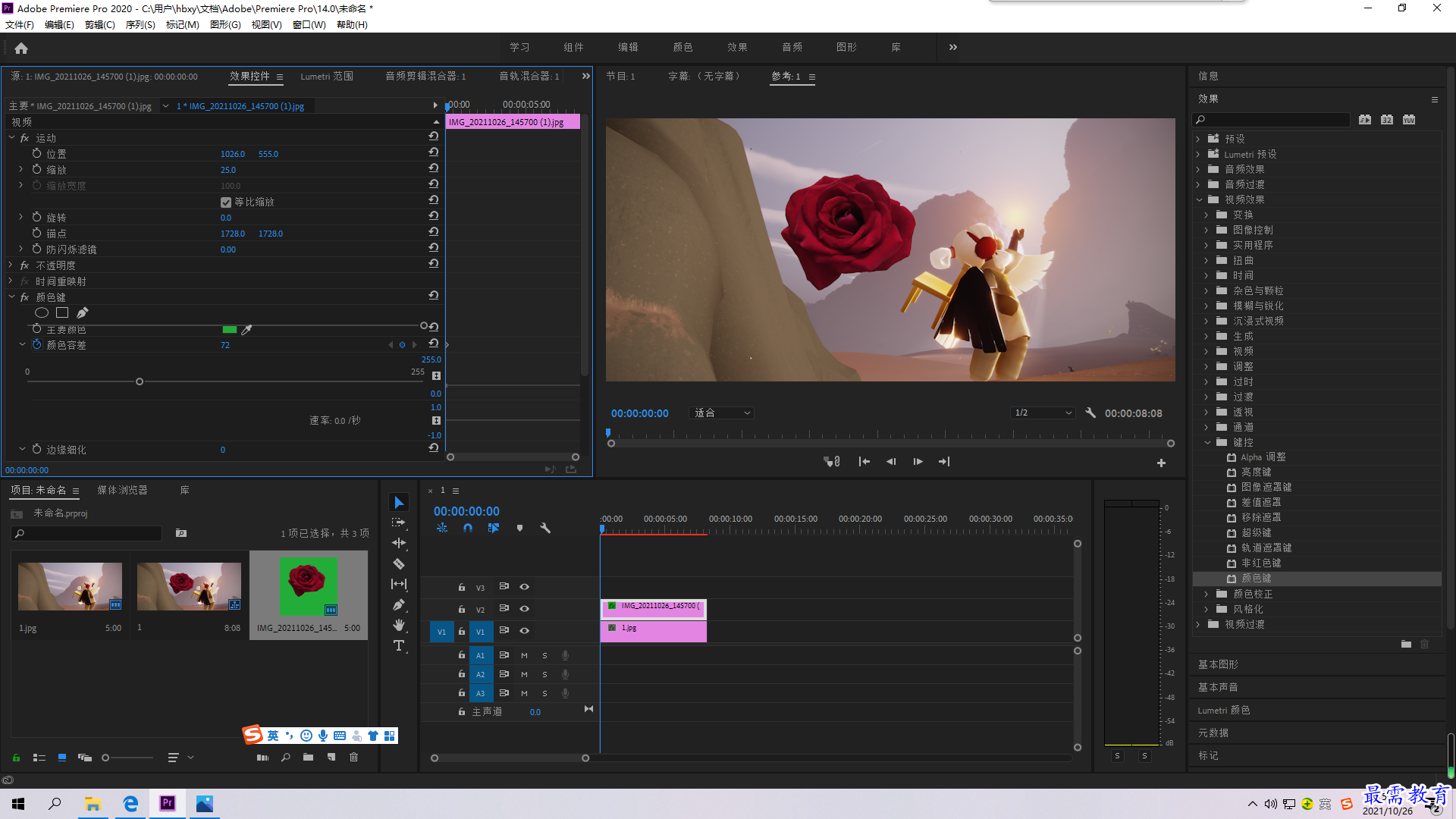Click delete trash icon in project panel

[x=353, y=757]
